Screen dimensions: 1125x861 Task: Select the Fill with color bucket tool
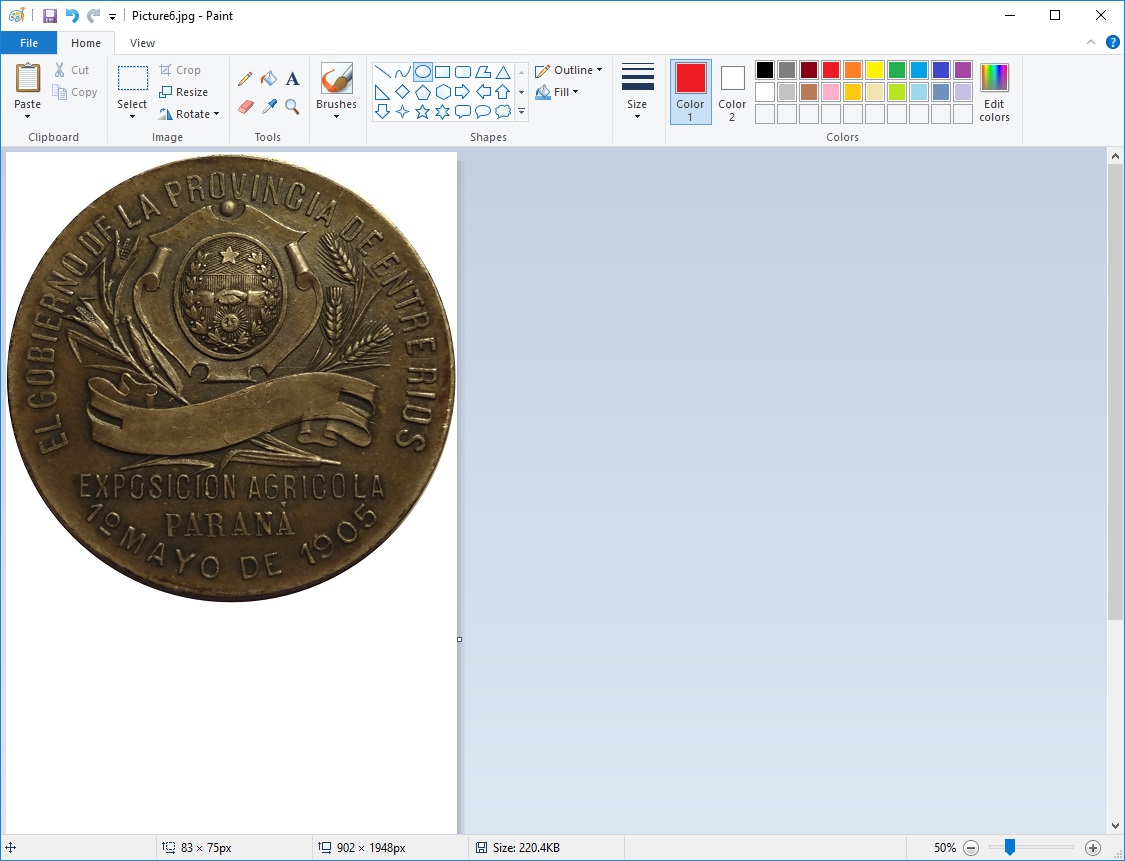(x=269, y=79)
